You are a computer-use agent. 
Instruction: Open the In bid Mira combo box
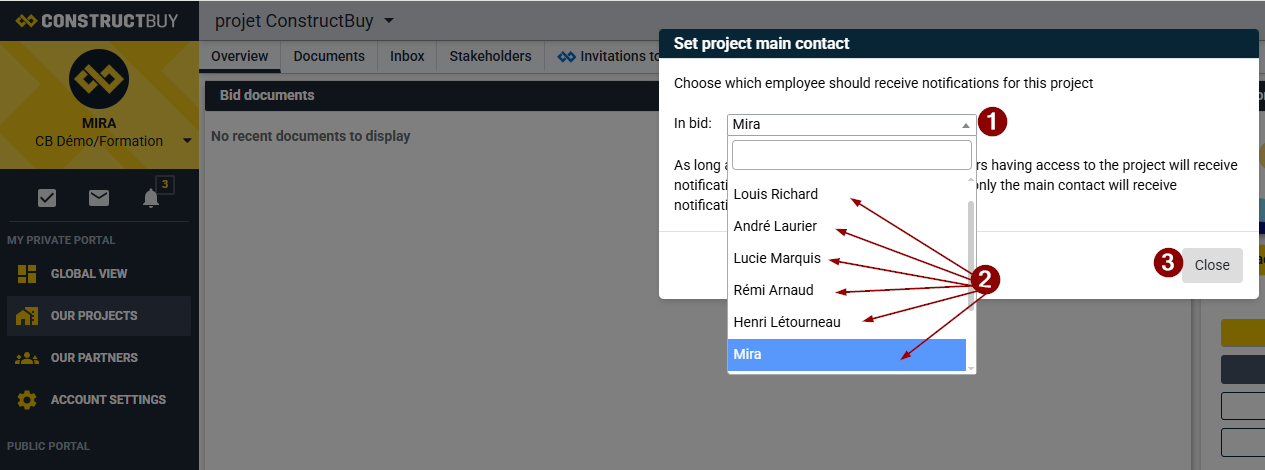[851, 125]
